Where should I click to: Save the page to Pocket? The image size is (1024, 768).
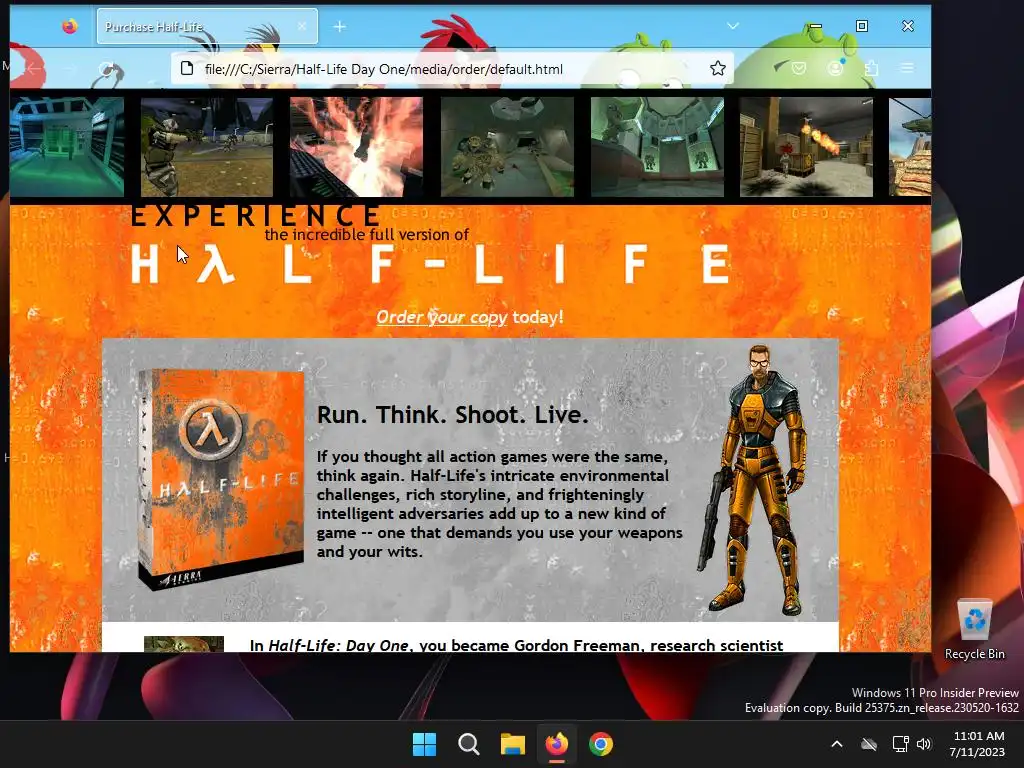[799, 68]
